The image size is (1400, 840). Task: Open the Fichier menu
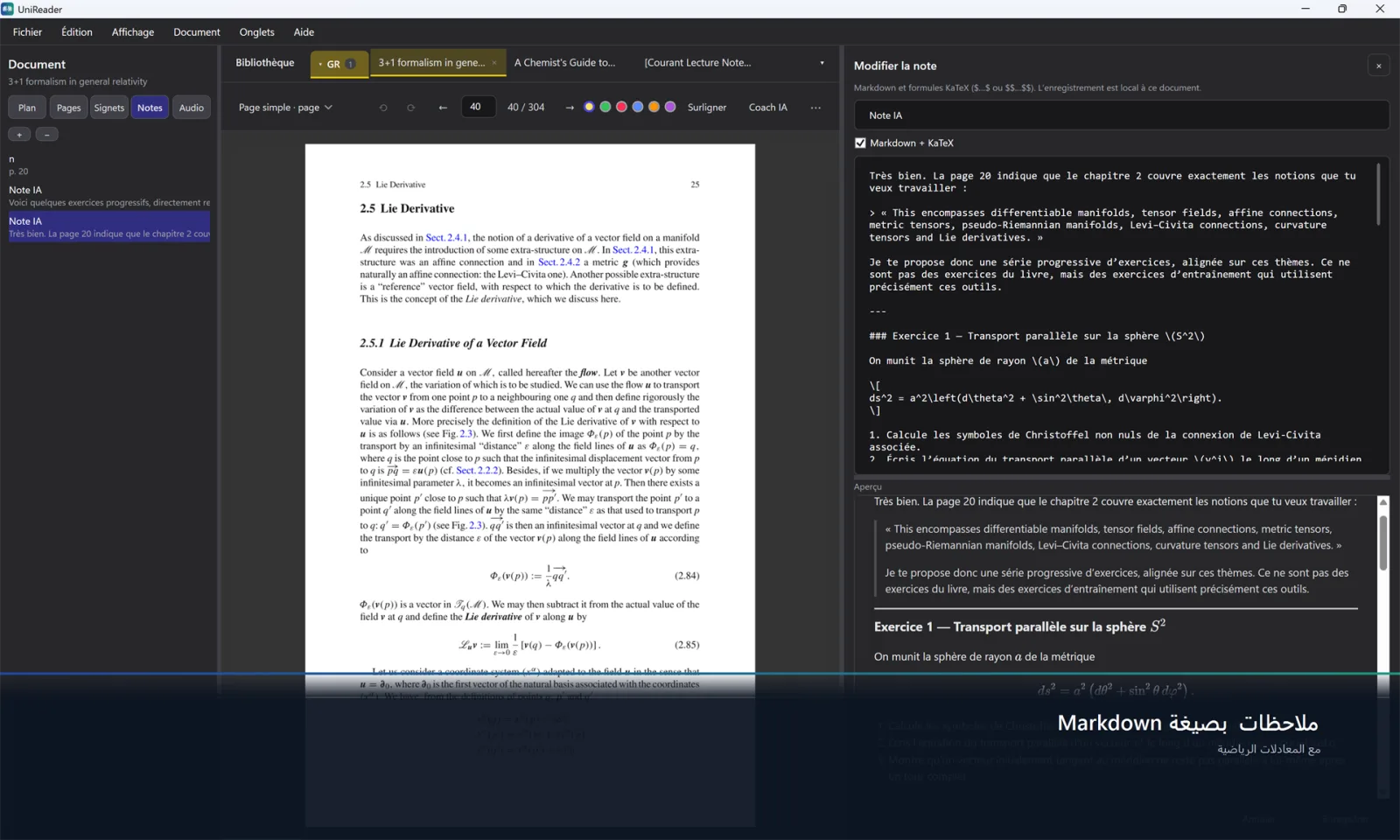click(27, 32)
